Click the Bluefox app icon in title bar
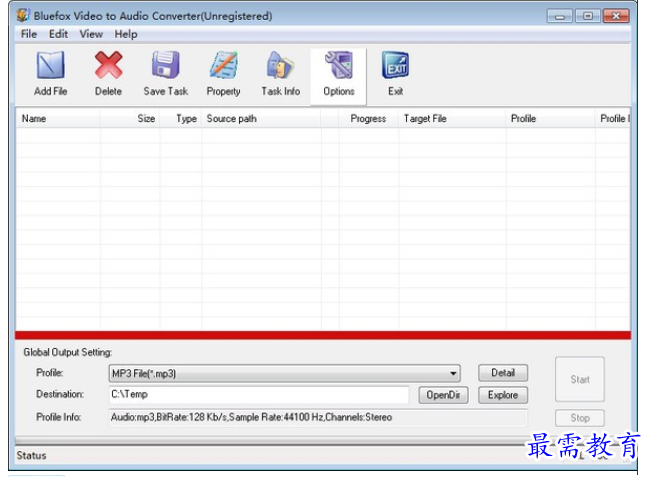Screen dimensions: 649x477 (23, 15)
